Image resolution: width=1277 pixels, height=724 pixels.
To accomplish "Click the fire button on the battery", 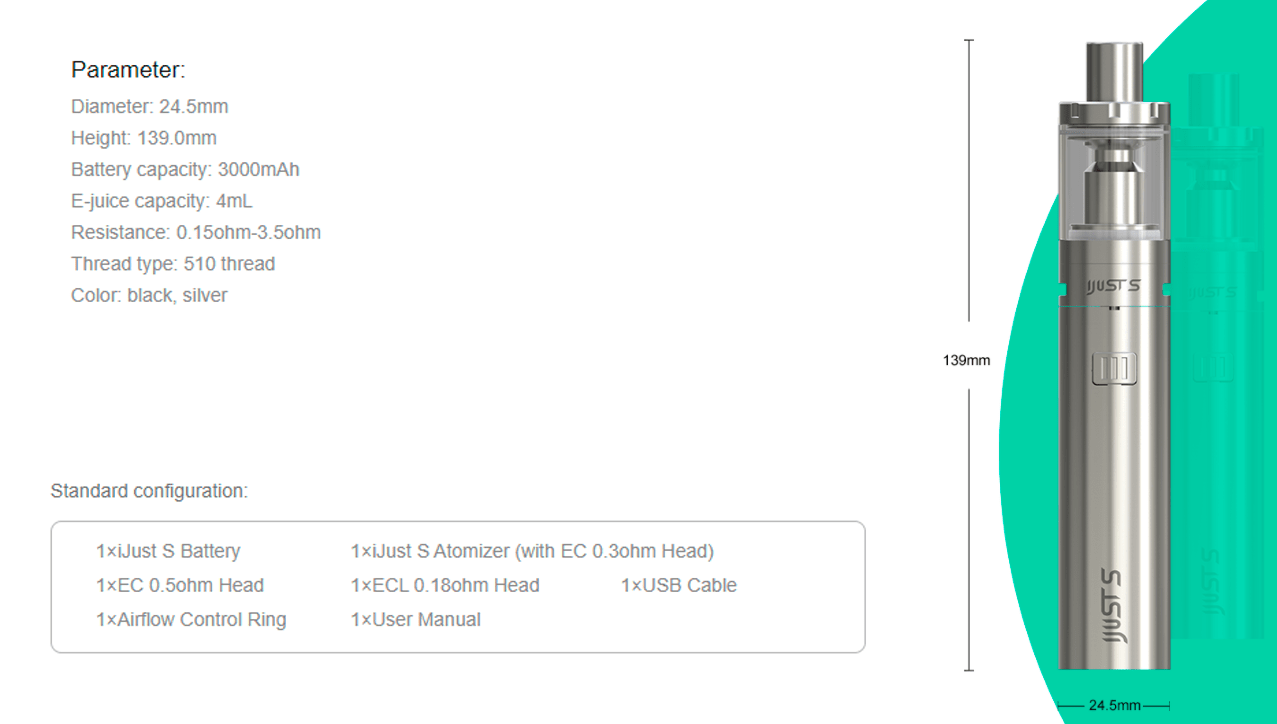I will click(x=1113, y=370).
